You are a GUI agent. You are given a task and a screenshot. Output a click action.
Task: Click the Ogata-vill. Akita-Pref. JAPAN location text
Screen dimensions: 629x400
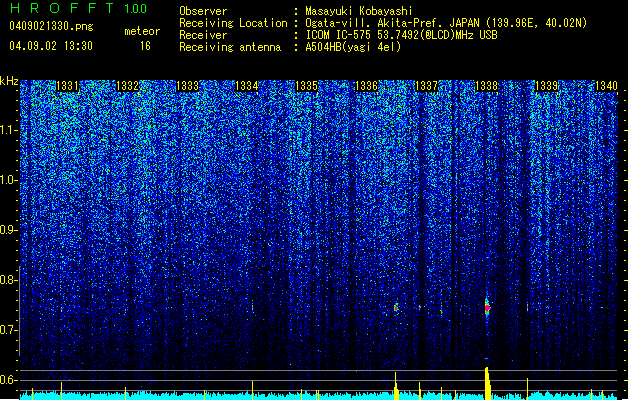[x=446, y=23]
